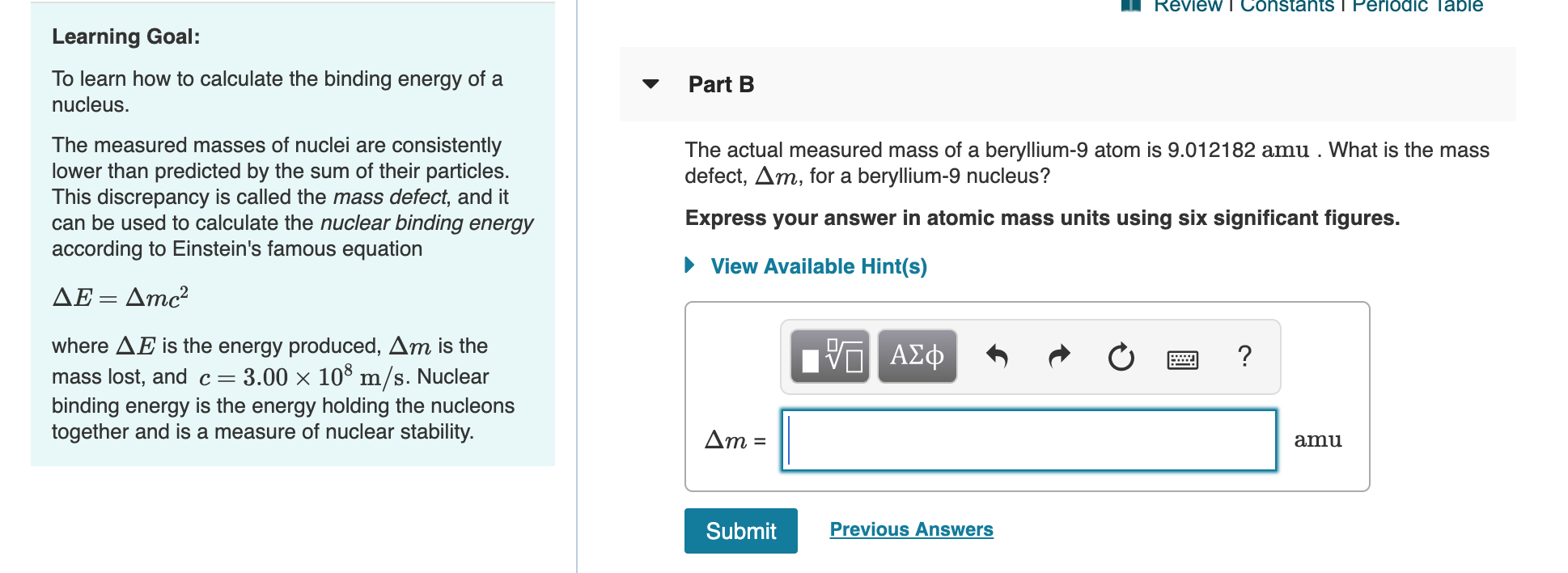Image resolution: width=1568 pixels, height=573 pixels.
Task: Collapse Part B using the triangle
Action: pyautogui.click(x=652, y=84)
